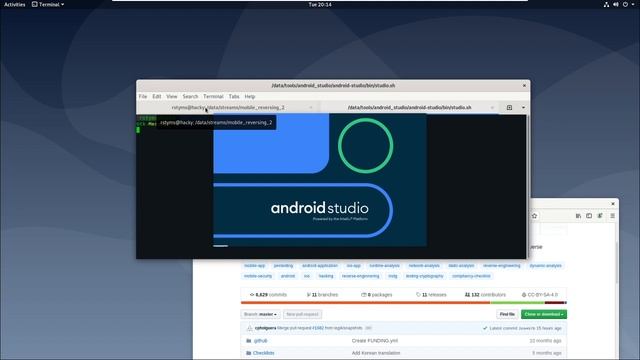This screenshot has height=360, width=640.
Task: Click the mobile-security topic tag
Action: tap(258, 276)
